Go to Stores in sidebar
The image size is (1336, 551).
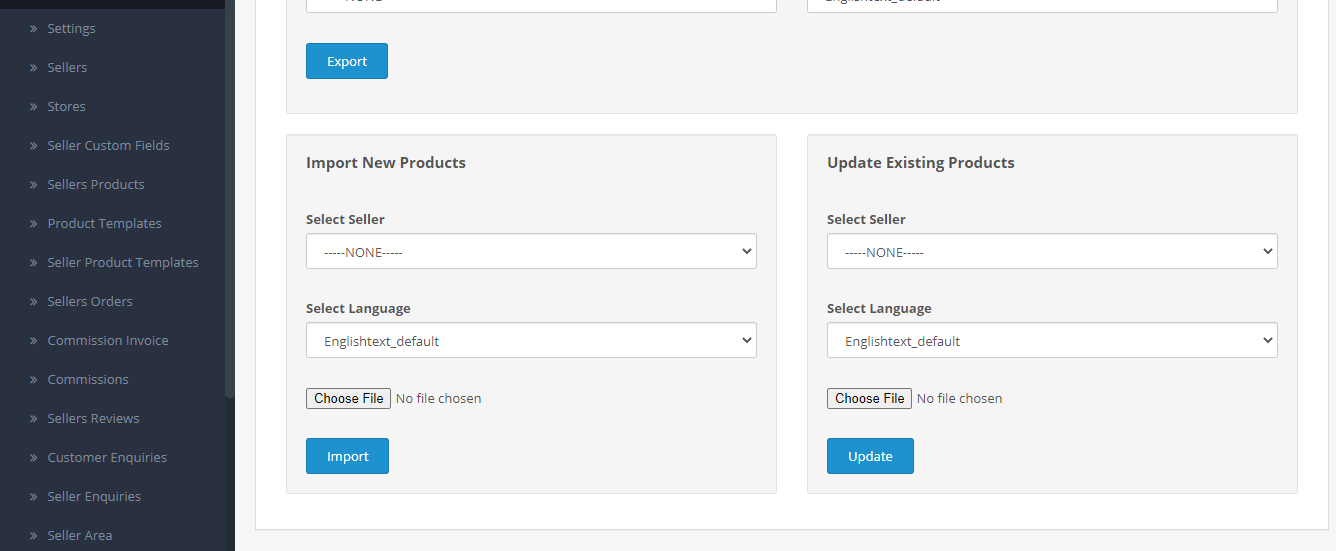[x=66, y=106]
